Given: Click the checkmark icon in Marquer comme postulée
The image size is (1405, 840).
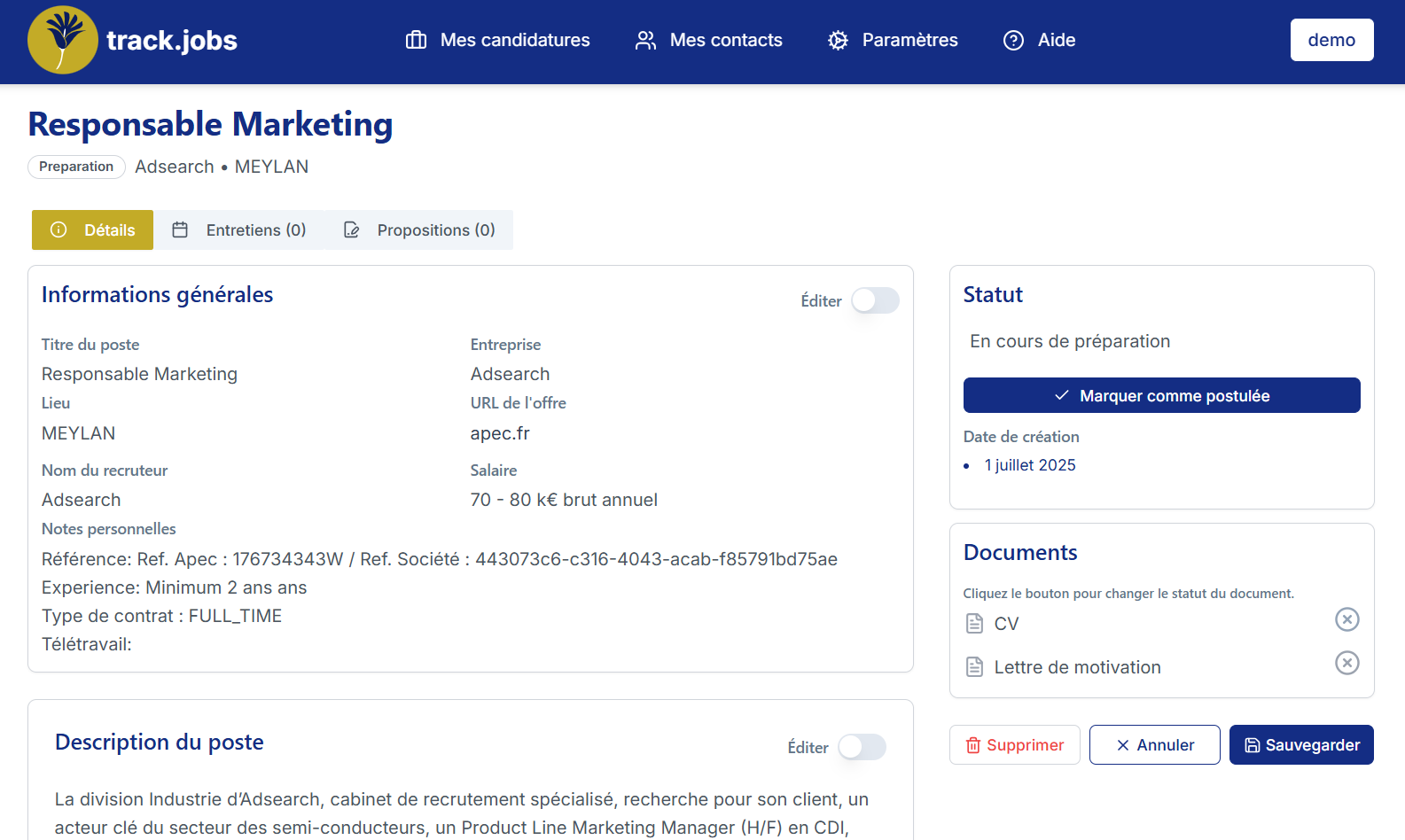Looking at the screenshot, I should click(x=1061, y=395).
